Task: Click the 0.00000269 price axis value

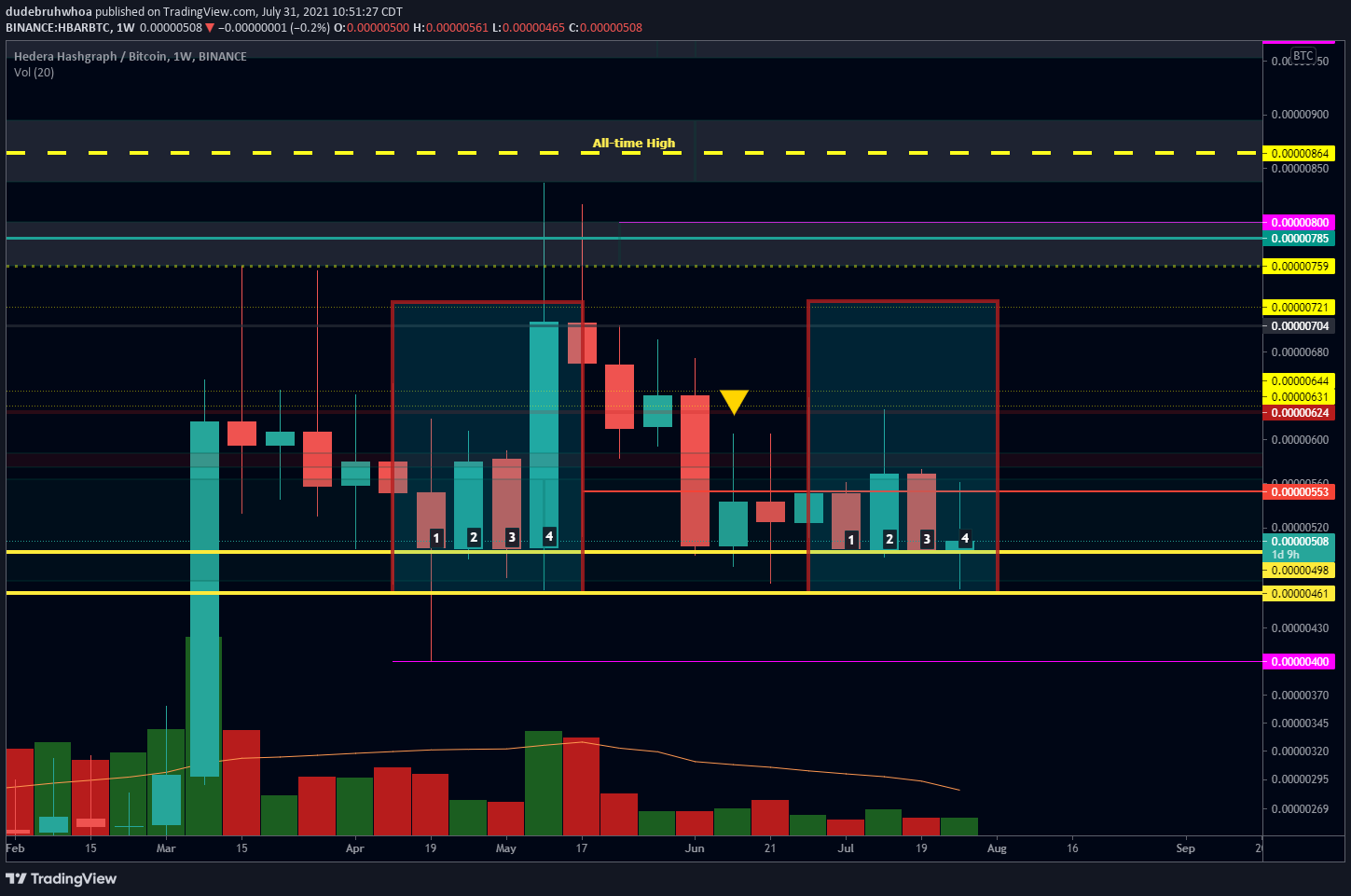Action: (1301, 809)
